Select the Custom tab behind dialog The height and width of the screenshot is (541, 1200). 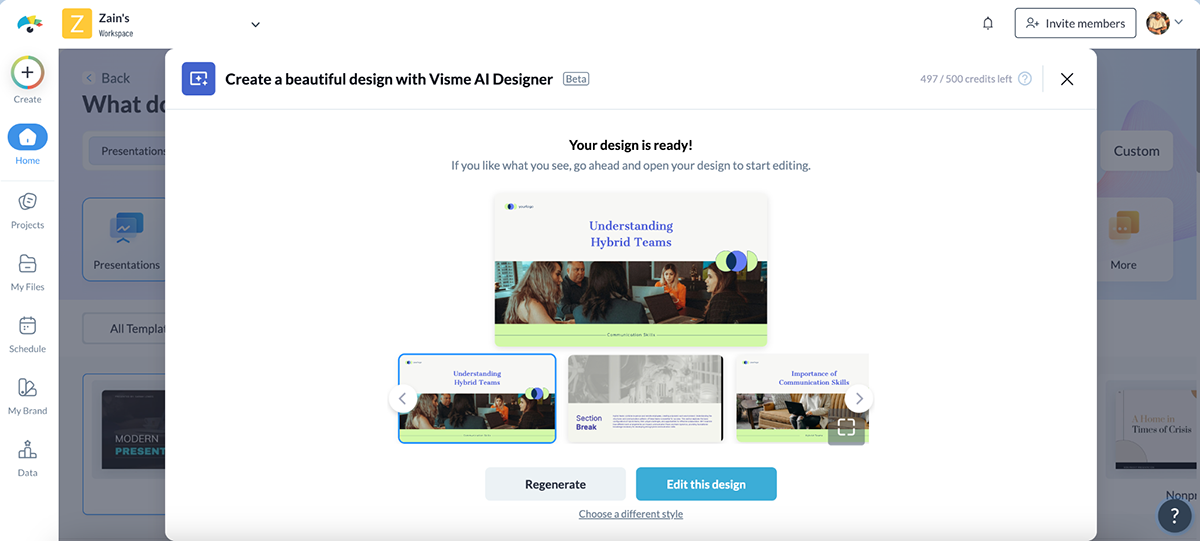(x=1136, y=151)
